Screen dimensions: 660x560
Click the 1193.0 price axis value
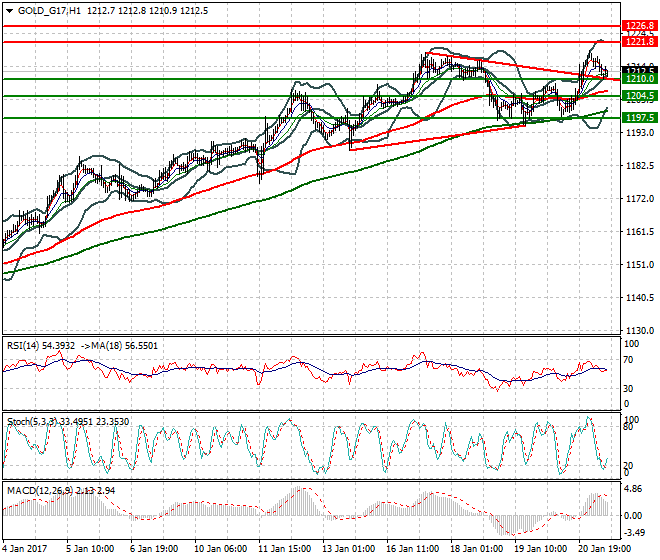click(x=640, y=133)
